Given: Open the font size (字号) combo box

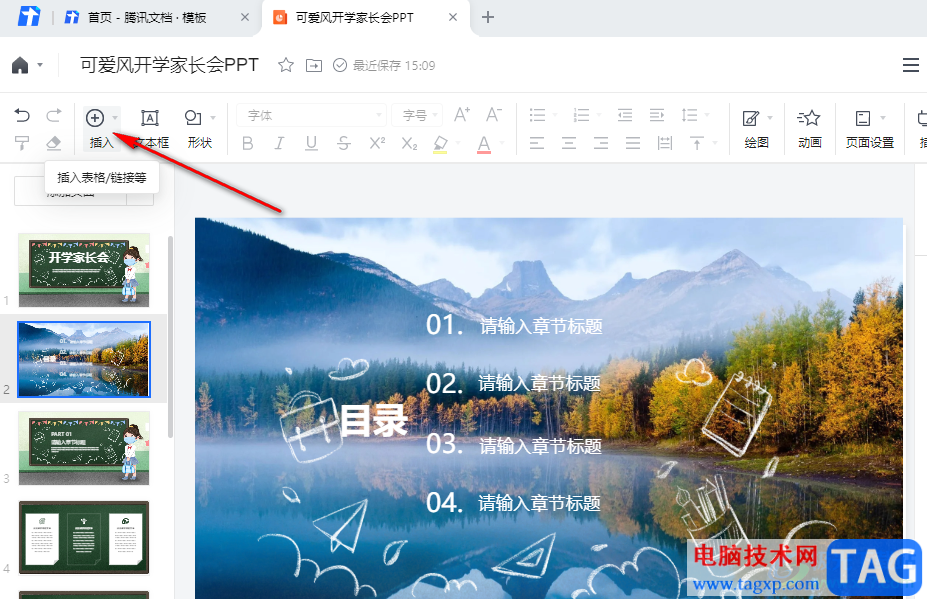Looking at the screenshot, I should pos(417,115).
